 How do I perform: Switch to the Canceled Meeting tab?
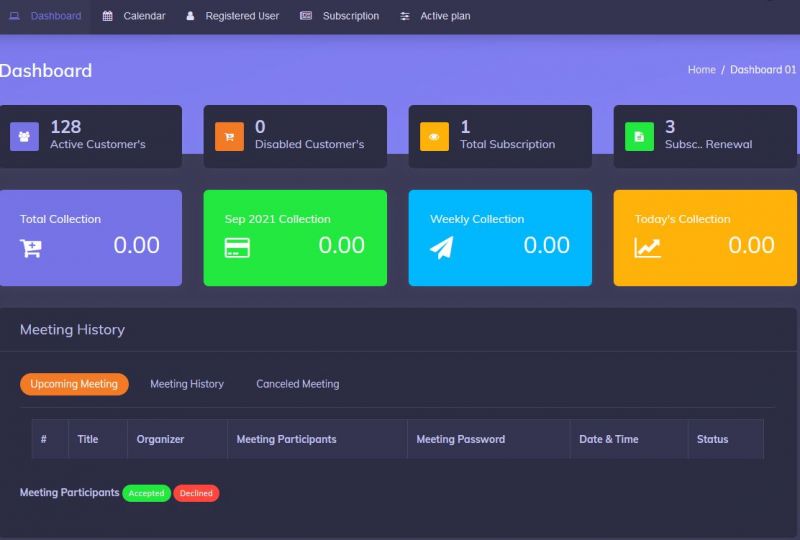pyautogui.click(x=297, y=384)
